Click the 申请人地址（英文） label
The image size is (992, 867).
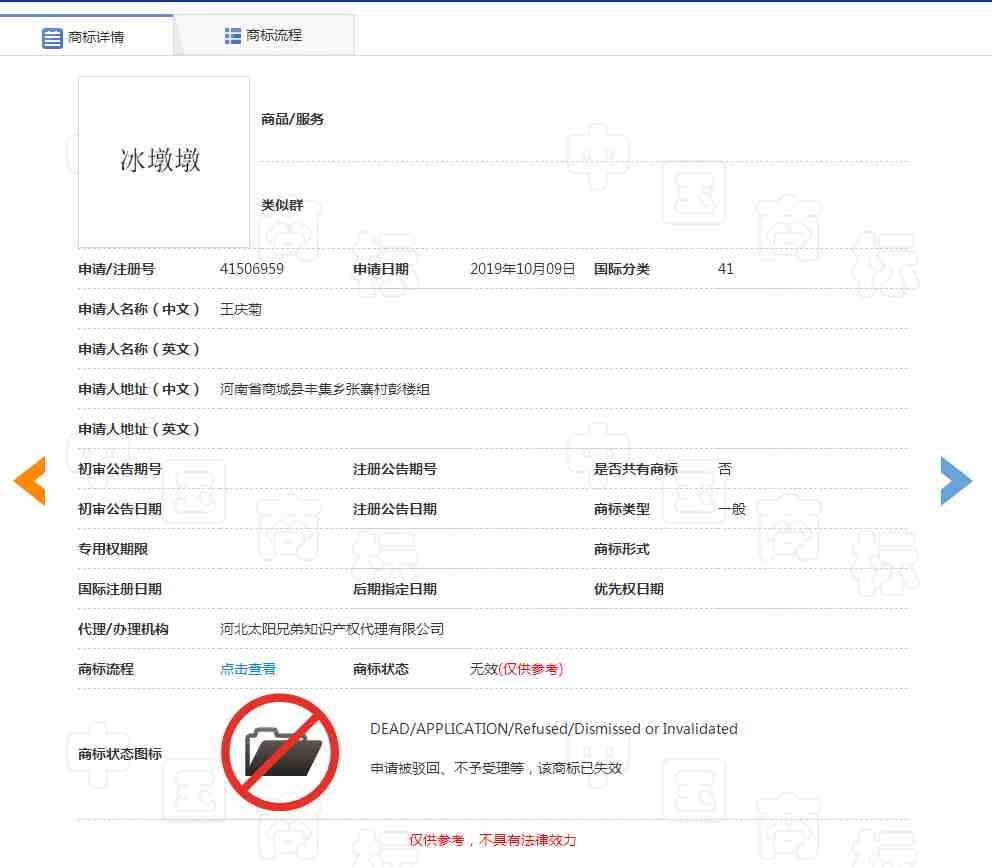(139, 429)
